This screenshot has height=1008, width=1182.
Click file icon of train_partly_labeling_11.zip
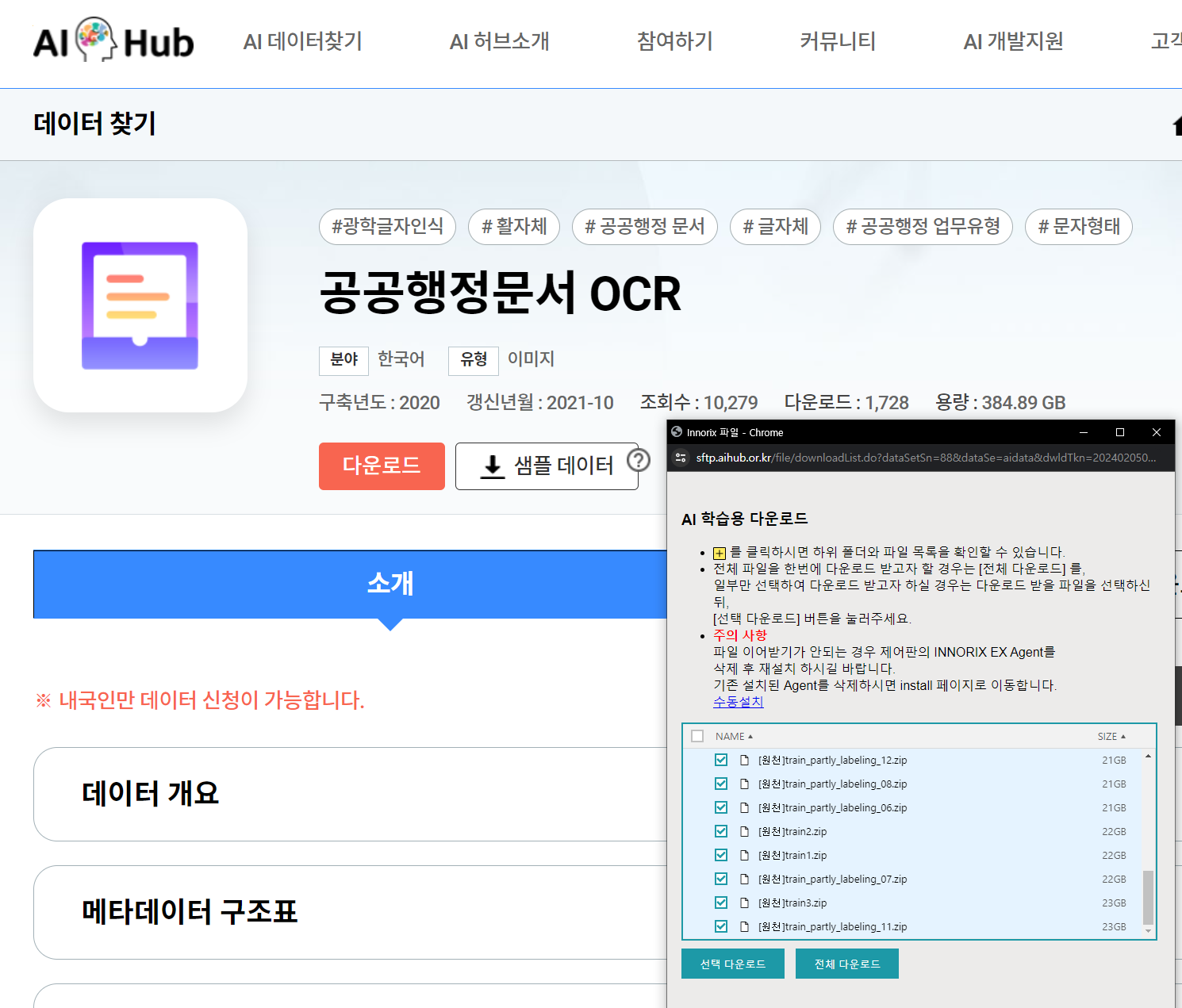[744, 926]
